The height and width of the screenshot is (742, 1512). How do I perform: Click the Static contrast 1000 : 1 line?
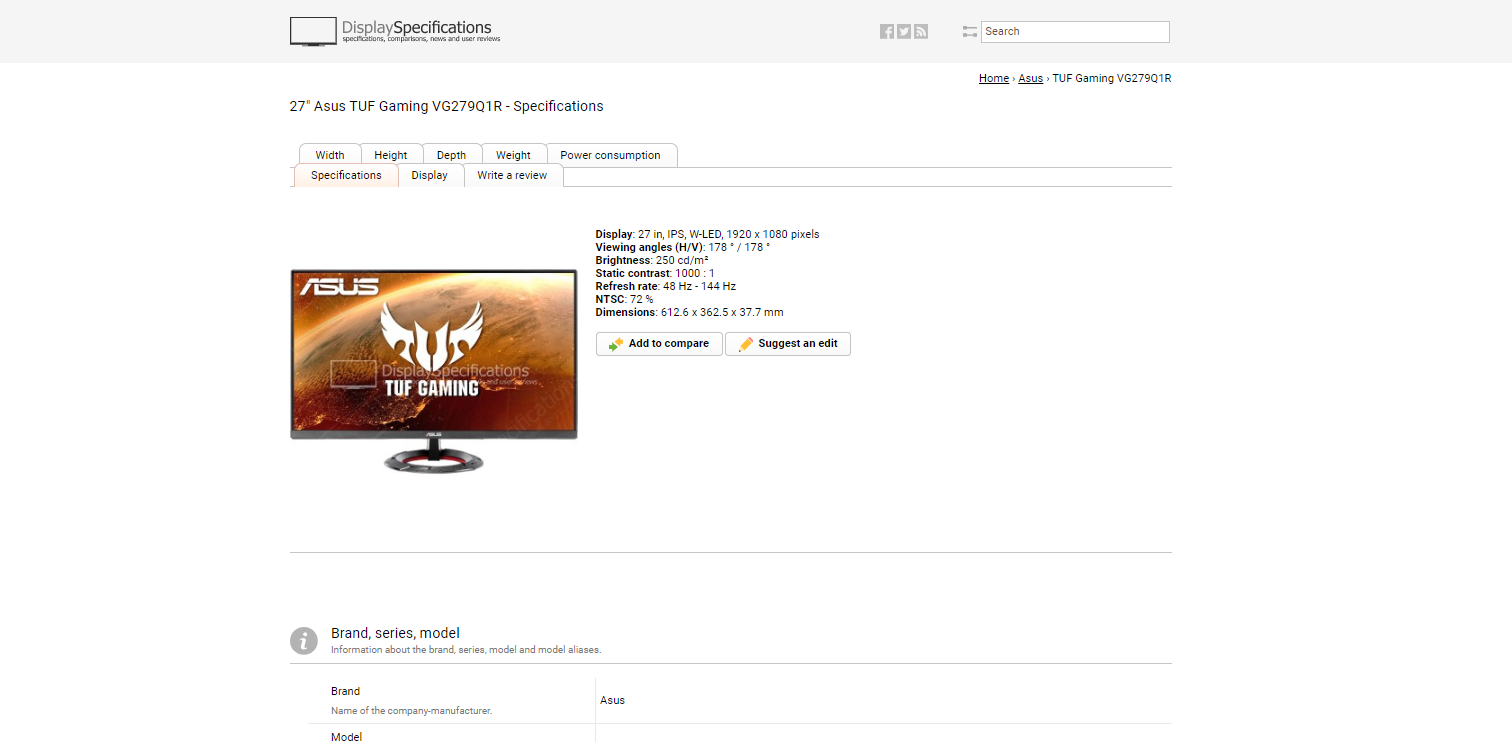655,273
